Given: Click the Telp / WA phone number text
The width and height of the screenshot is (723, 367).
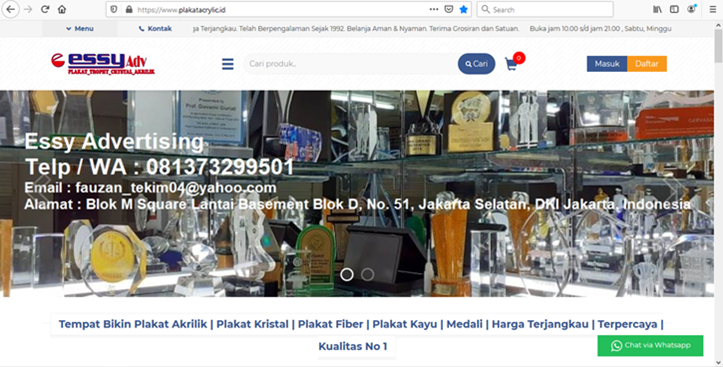Looking at the screenshot, I should coord(159,167).
